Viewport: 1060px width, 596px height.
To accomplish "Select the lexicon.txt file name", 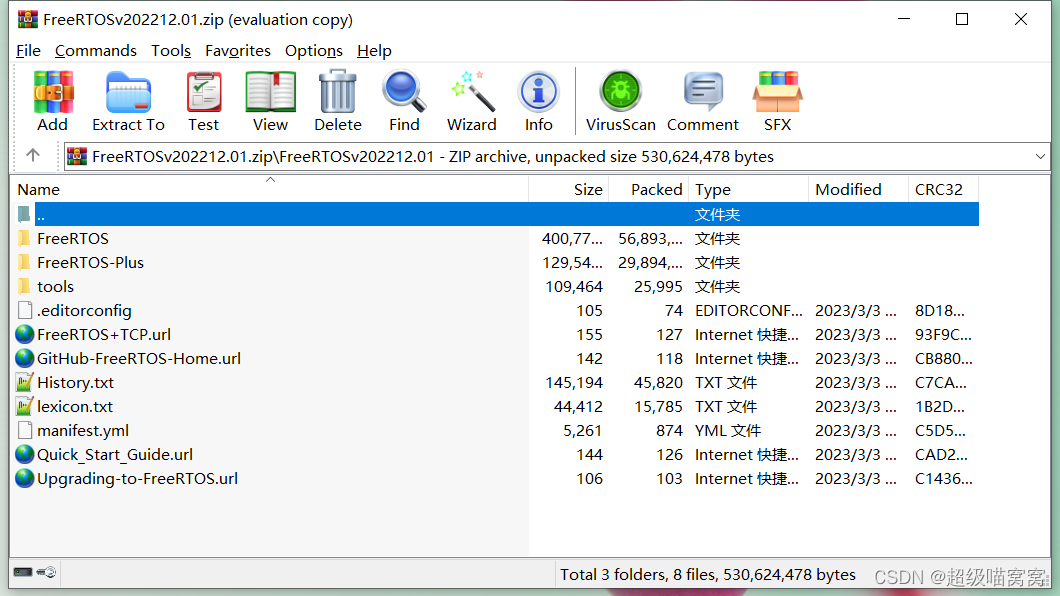I will coord(75,406).
